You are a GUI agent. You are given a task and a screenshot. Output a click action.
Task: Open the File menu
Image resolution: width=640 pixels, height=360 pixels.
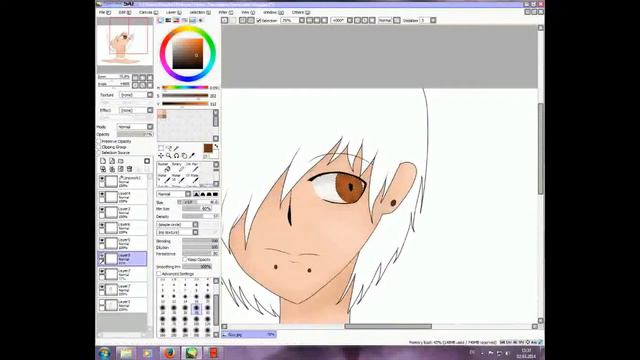104,12
